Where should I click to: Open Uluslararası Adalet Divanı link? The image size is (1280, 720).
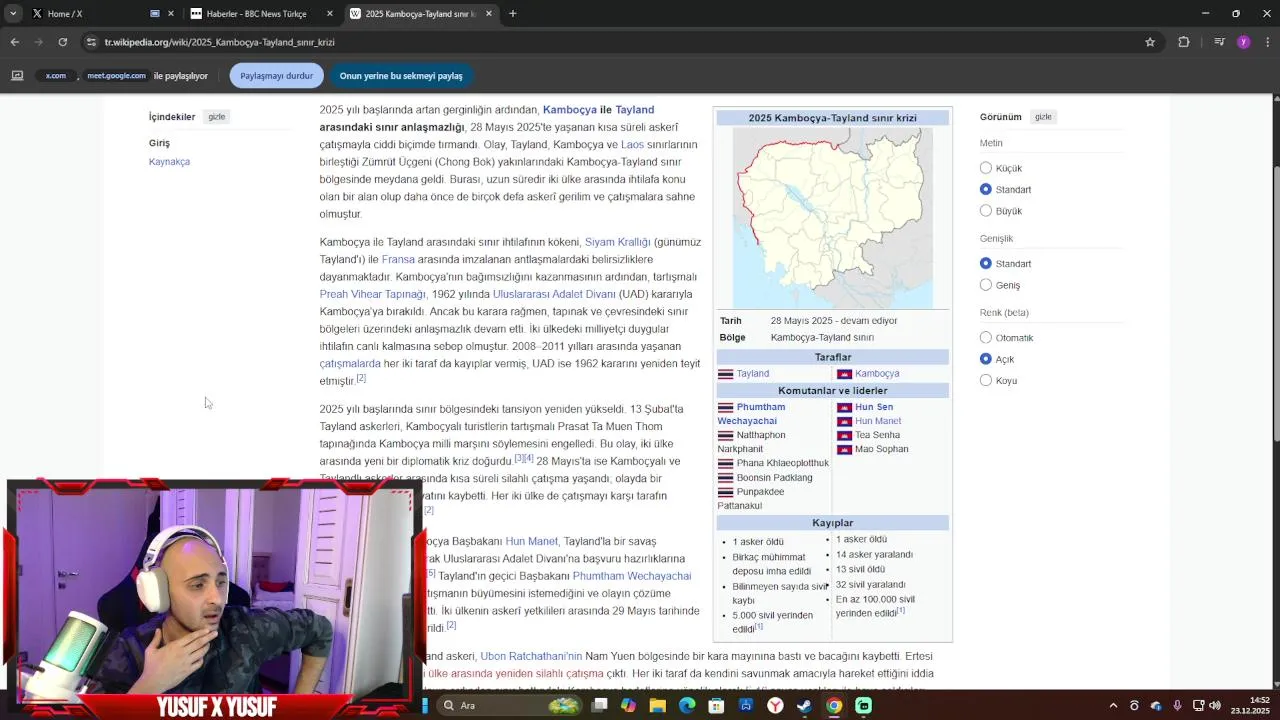(554, 294)
